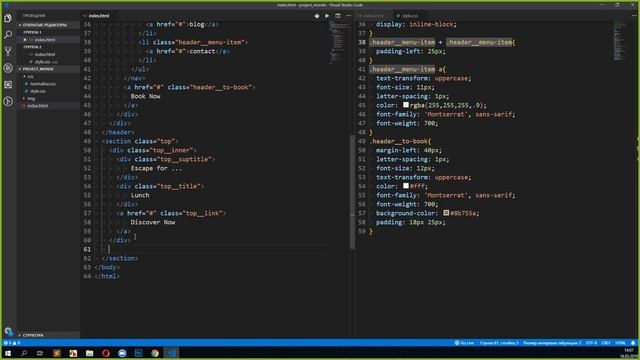Click the UTF-8 encoding in status bar
Image resolution: width=640 pixels, height=360 pixels.
click(591, 343)
